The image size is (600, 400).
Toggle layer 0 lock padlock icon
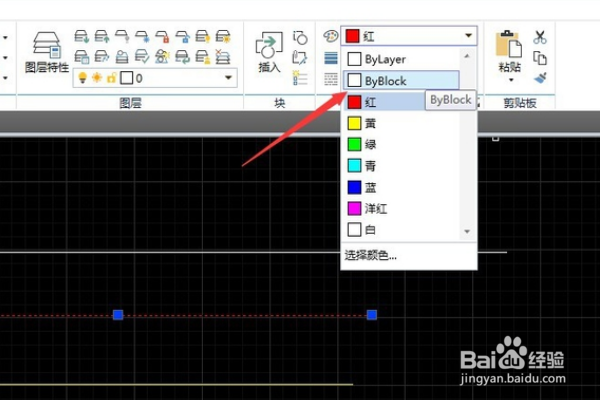111,78
